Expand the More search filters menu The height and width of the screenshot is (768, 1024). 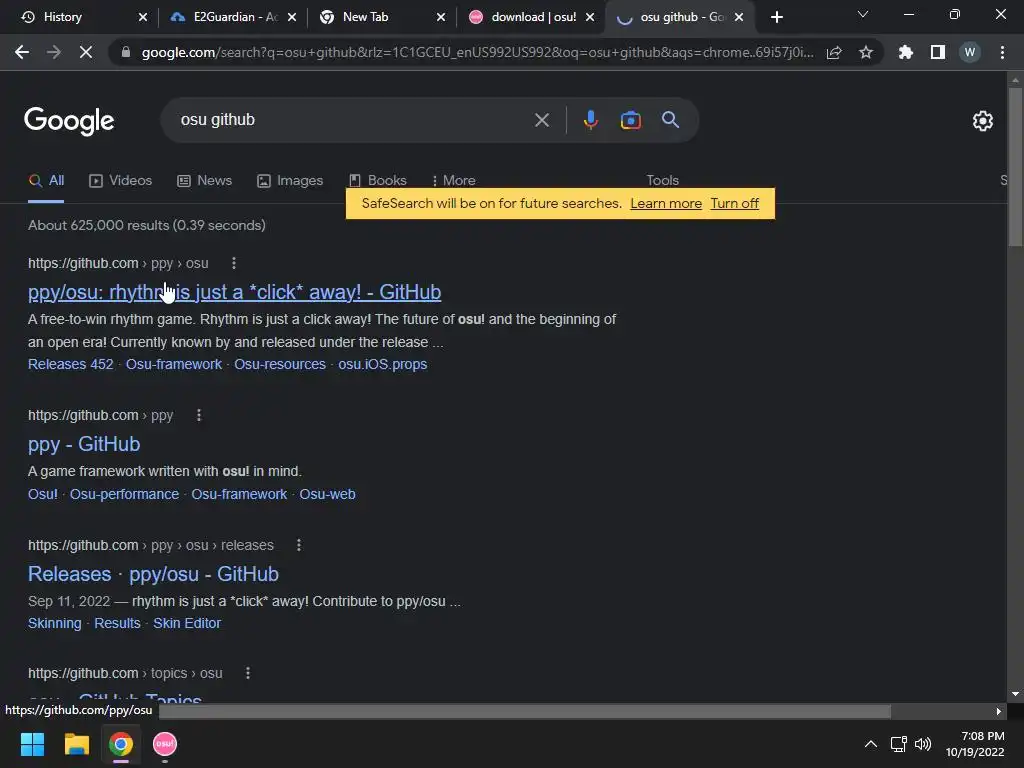[453, 181]
